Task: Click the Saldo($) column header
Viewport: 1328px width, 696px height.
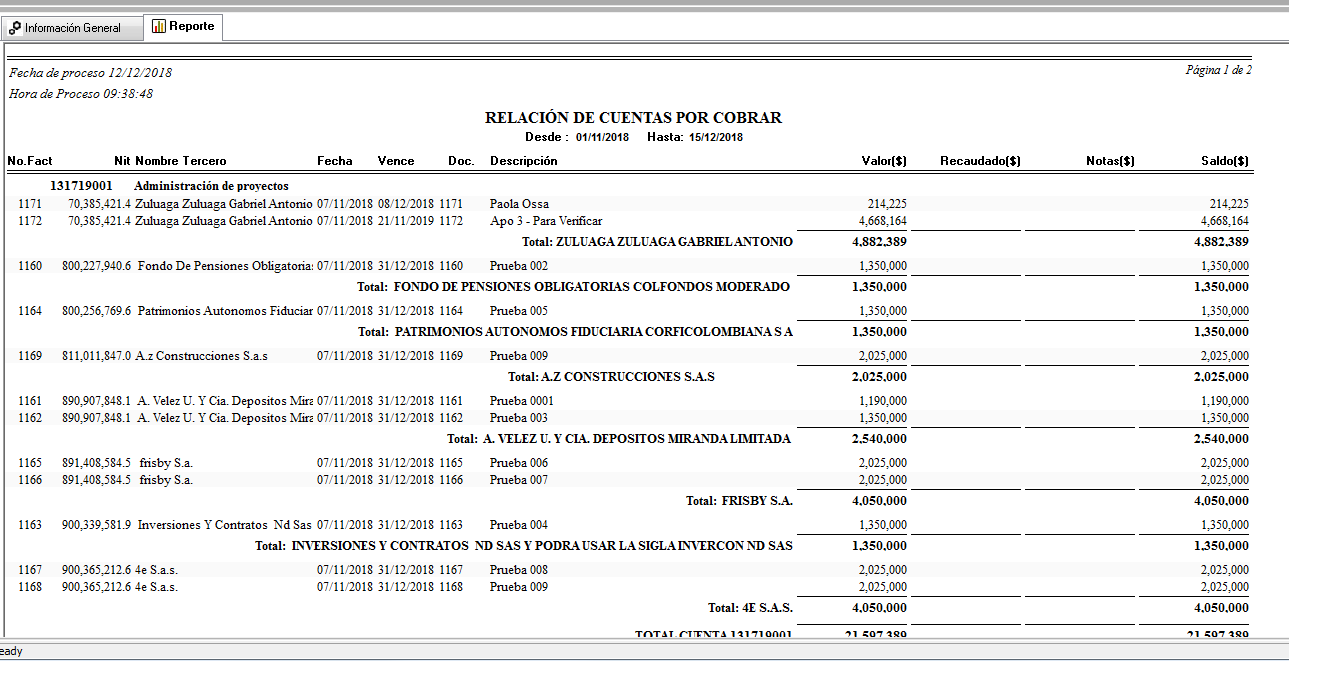Action: (1224, 161)
